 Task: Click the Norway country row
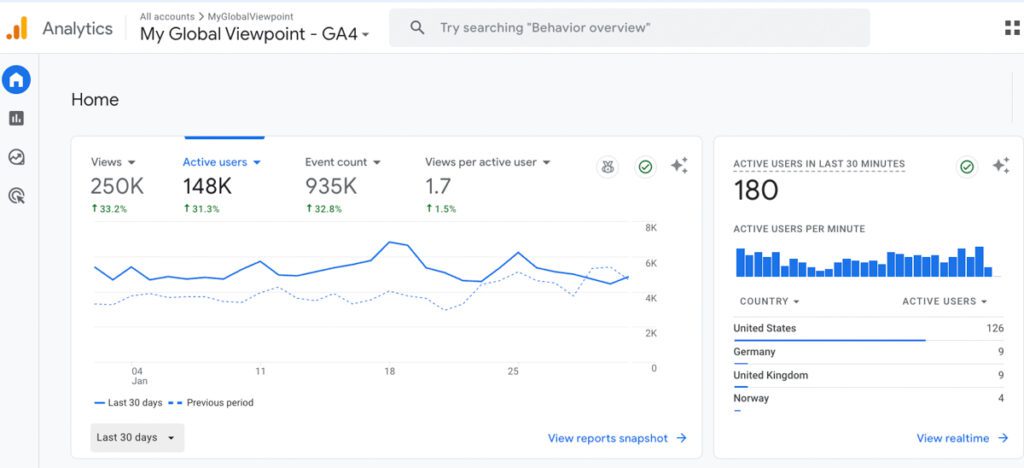pos(869,399)
